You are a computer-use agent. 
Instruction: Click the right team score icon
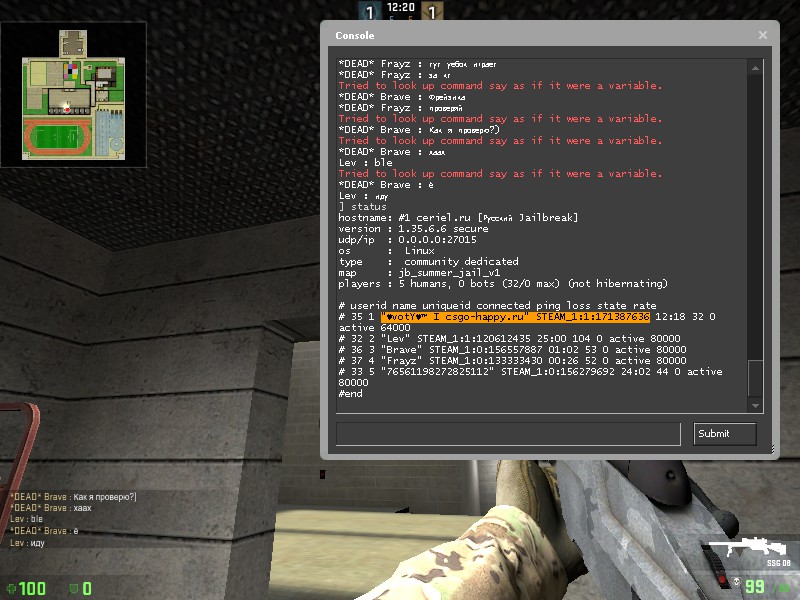pyautogui.click(x=432, y=13)
